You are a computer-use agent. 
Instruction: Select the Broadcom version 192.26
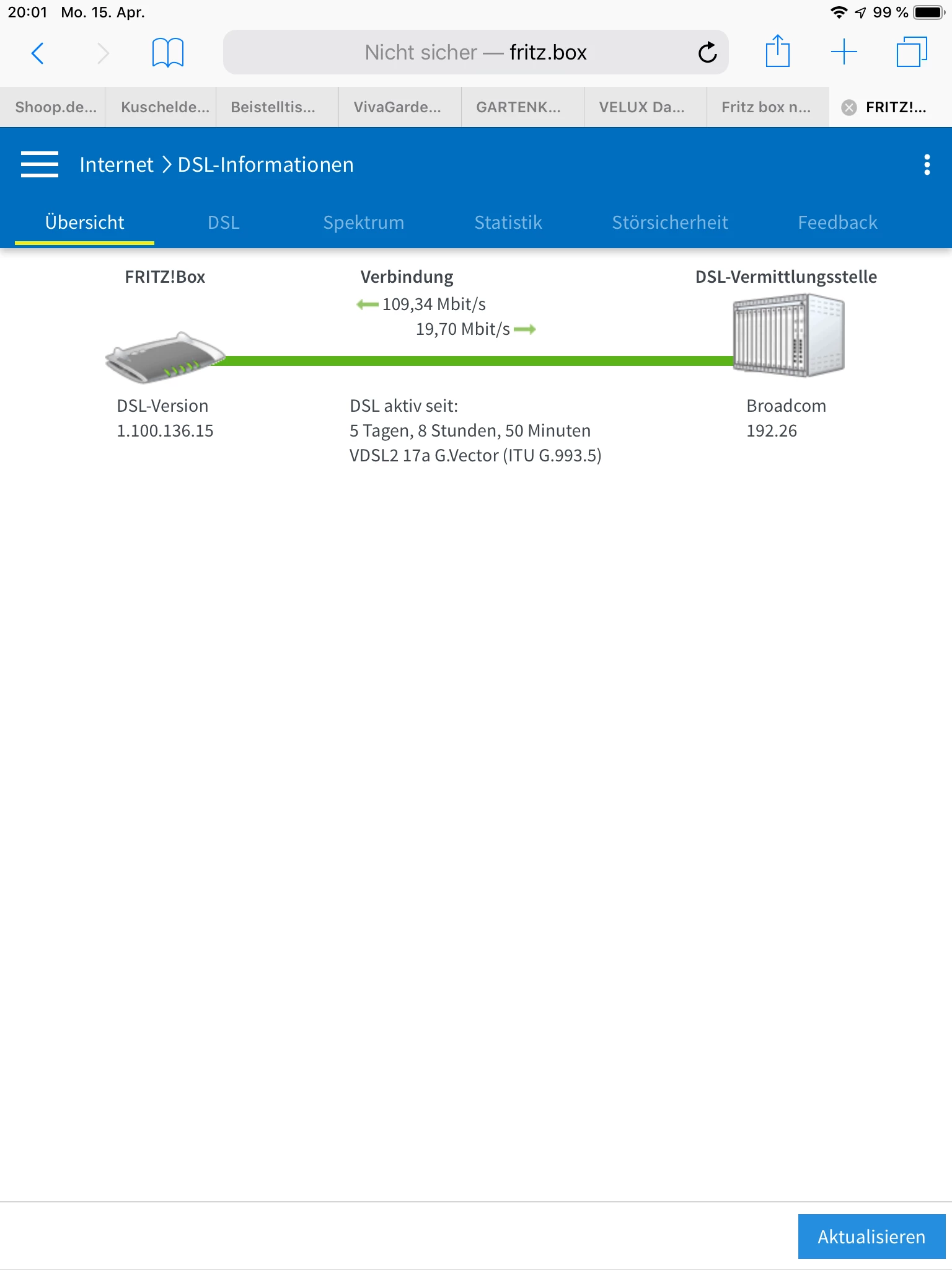772,430
